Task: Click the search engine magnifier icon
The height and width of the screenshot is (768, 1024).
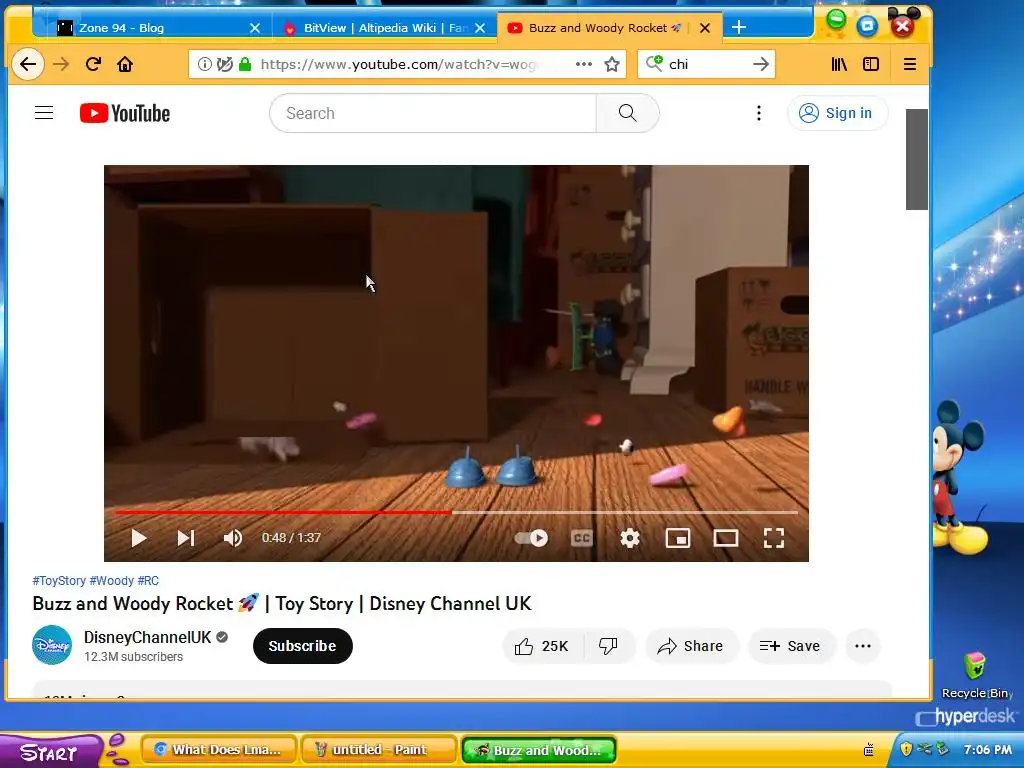Action: pyautogui.click(x=654, y=63)
